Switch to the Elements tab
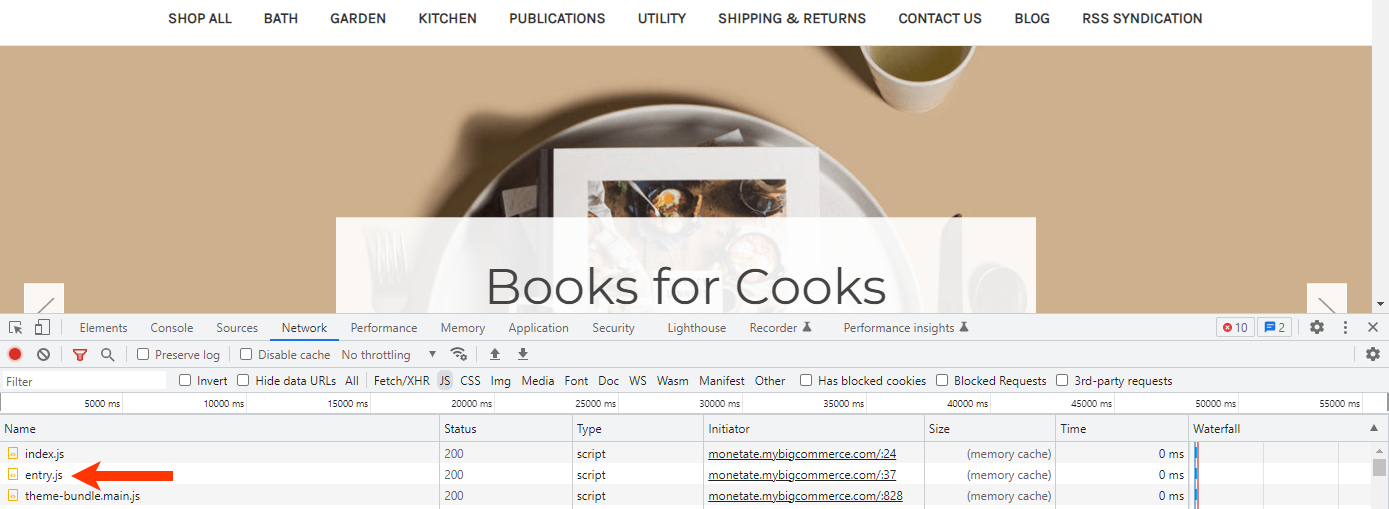 tap(104, 327)
